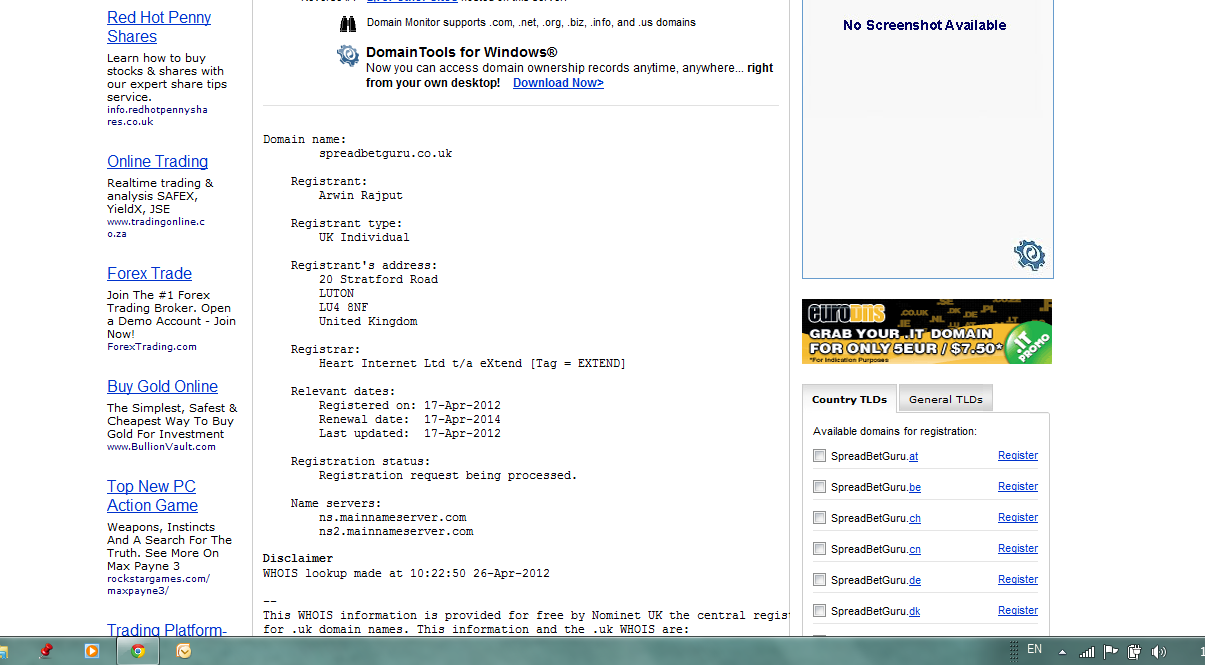
Task: Click the www.BullionVault.com ad URL
Action: click(161, 447)
